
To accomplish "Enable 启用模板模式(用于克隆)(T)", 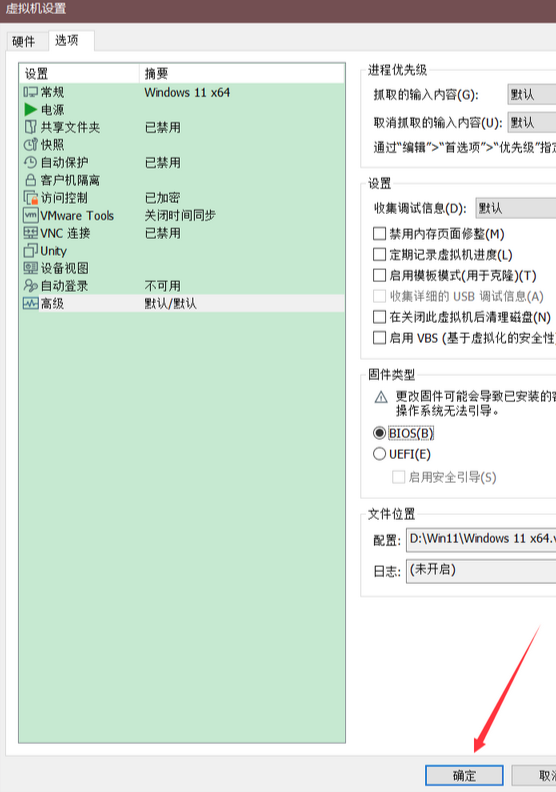I will click(379, 276).
